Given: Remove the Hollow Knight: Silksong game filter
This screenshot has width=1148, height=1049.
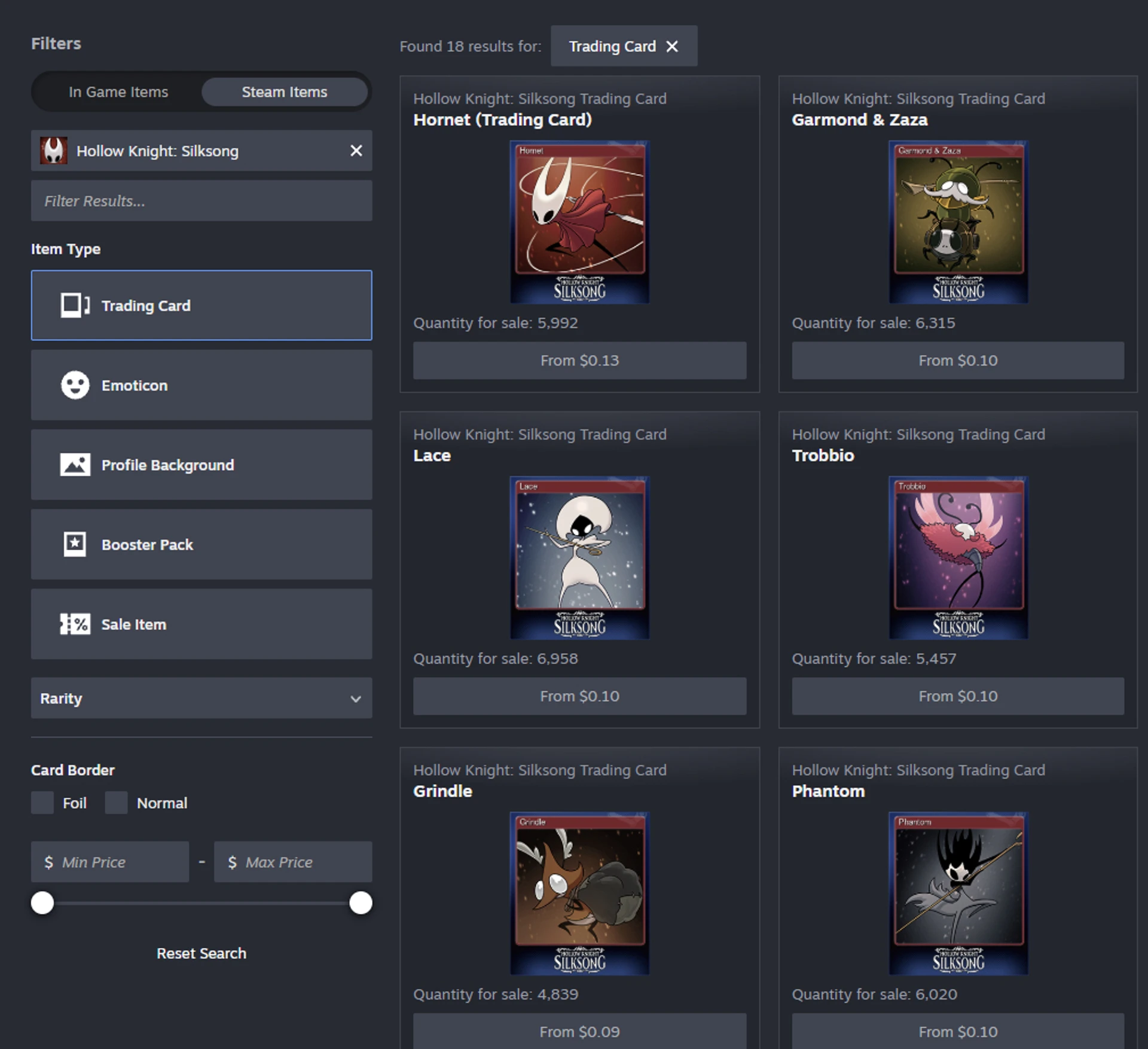Looking at the screenshot, I should 356,151.
